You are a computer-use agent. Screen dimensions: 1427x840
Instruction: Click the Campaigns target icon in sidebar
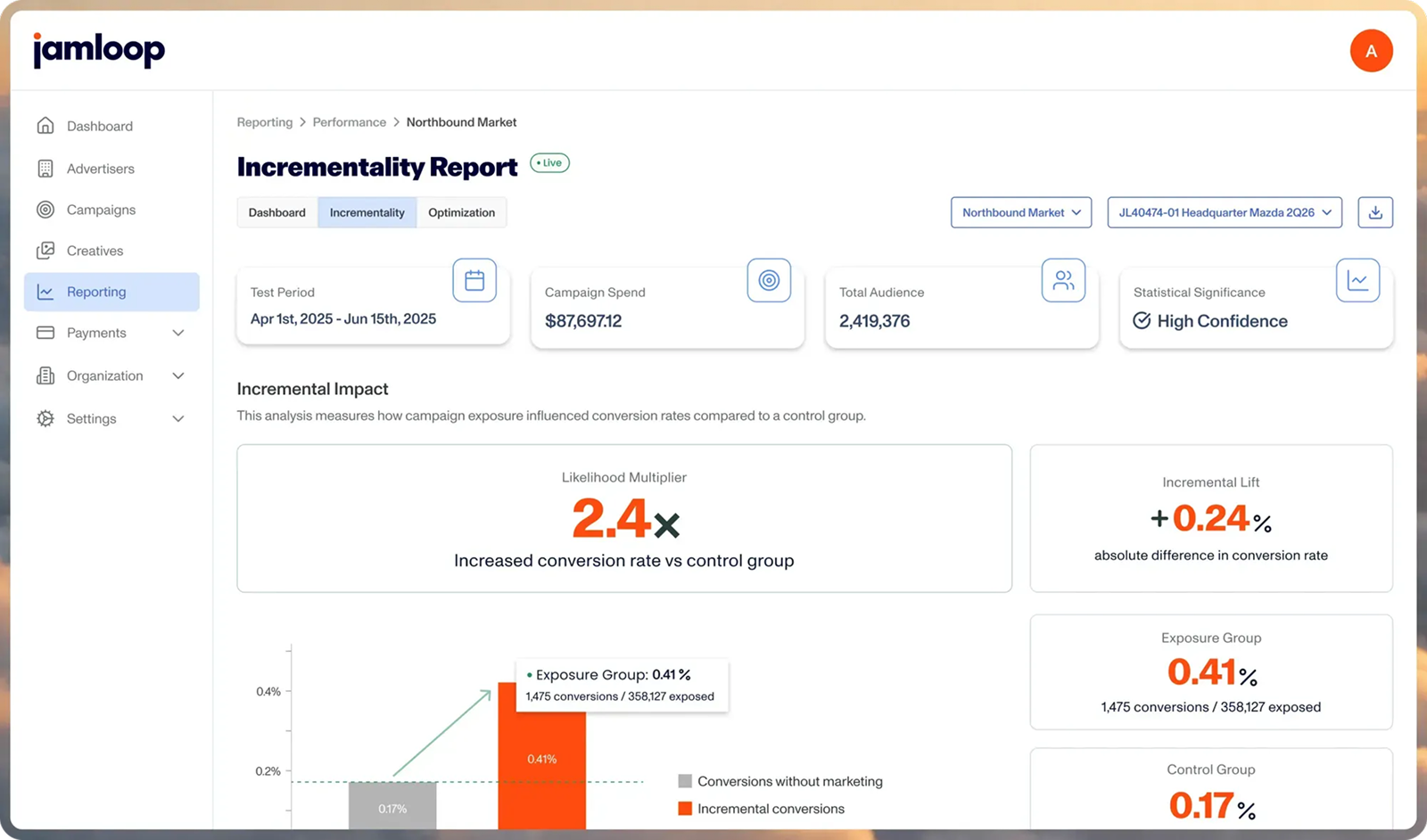[45, 210]
